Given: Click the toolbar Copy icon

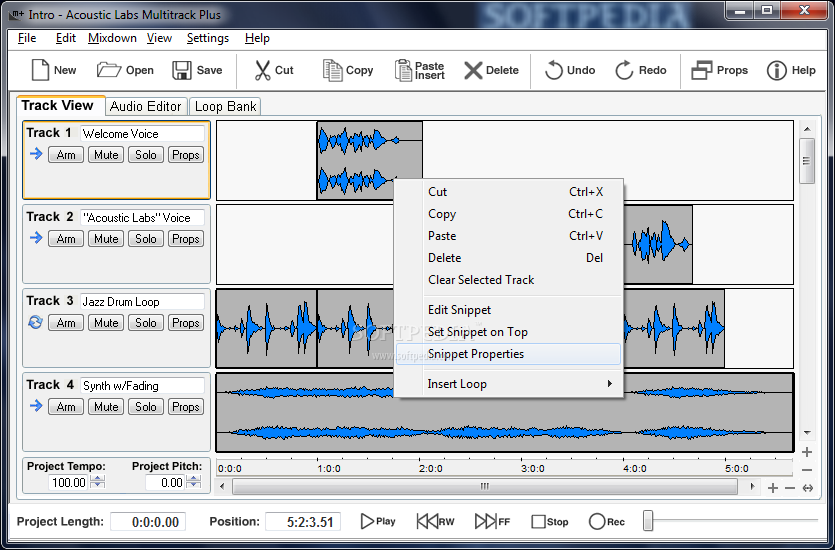Looking at the screenshot, I should tap(332, 70).
